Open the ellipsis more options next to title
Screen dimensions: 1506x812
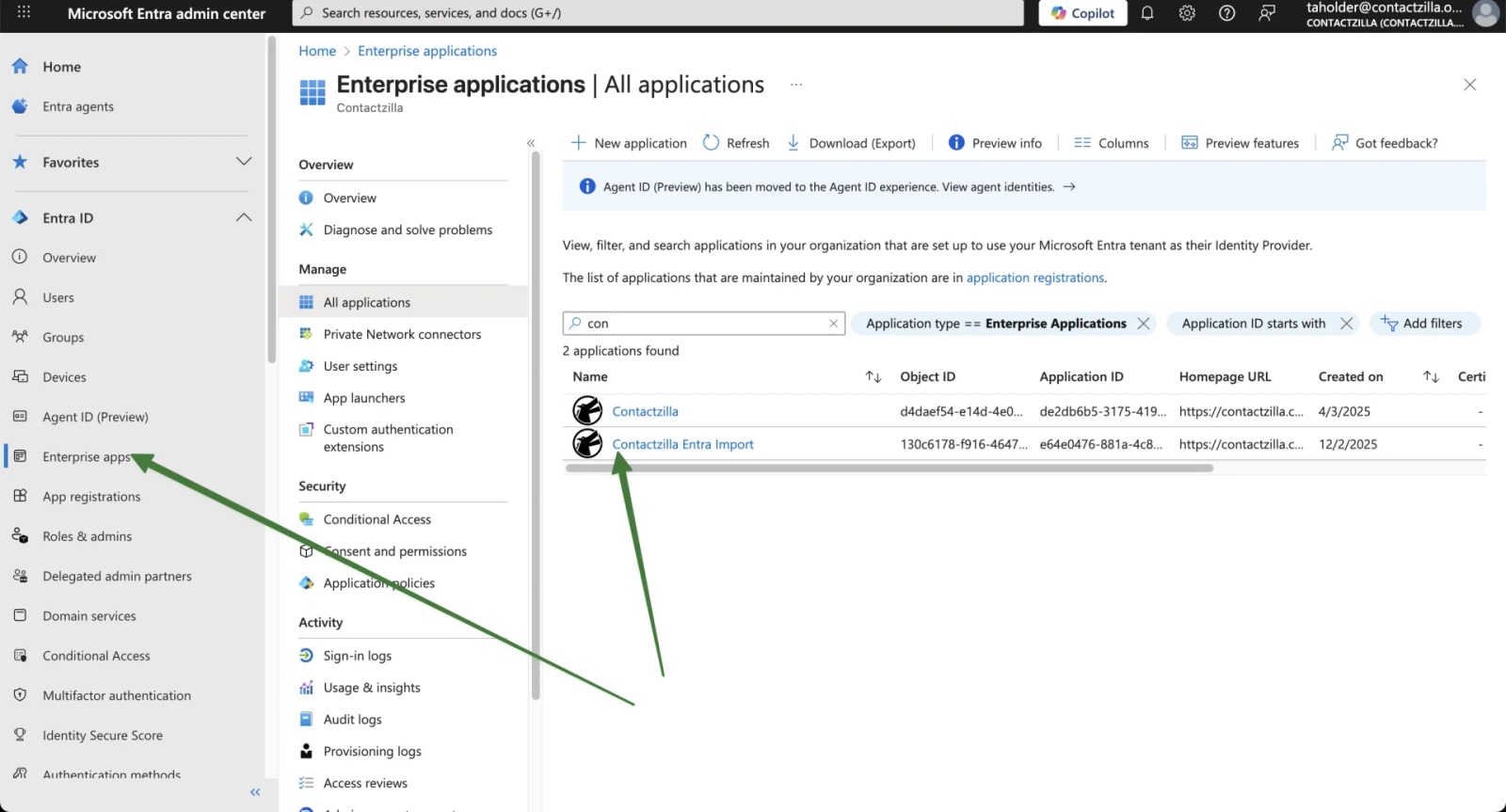pyautogui.click(x=796, y=85)
